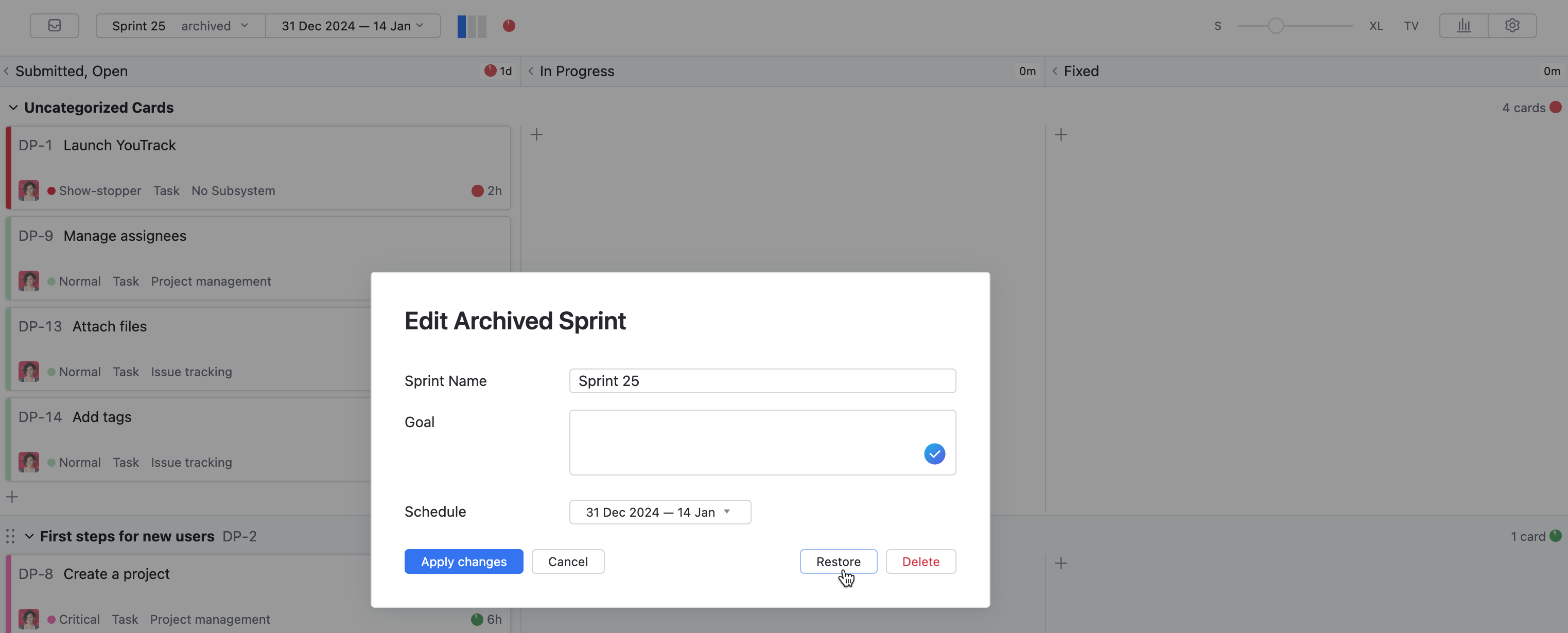Collapse the Uncategorized Cards swimlane

click(x=13, y=108)
